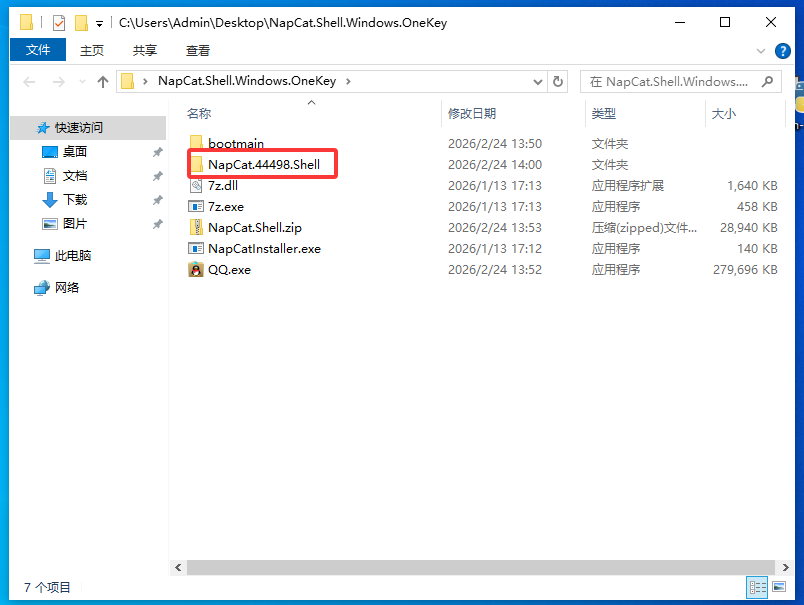Sort by Date modified (修改日期) column
Viewport: 804px width, 605px height.
point(472,113)
